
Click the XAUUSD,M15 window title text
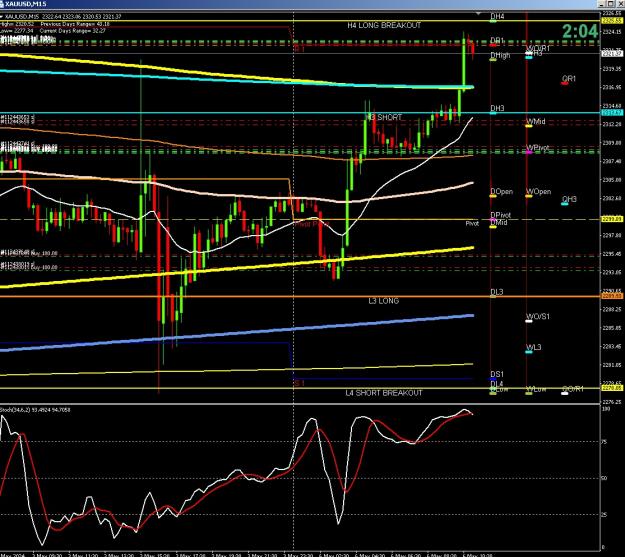coord(26,4)
